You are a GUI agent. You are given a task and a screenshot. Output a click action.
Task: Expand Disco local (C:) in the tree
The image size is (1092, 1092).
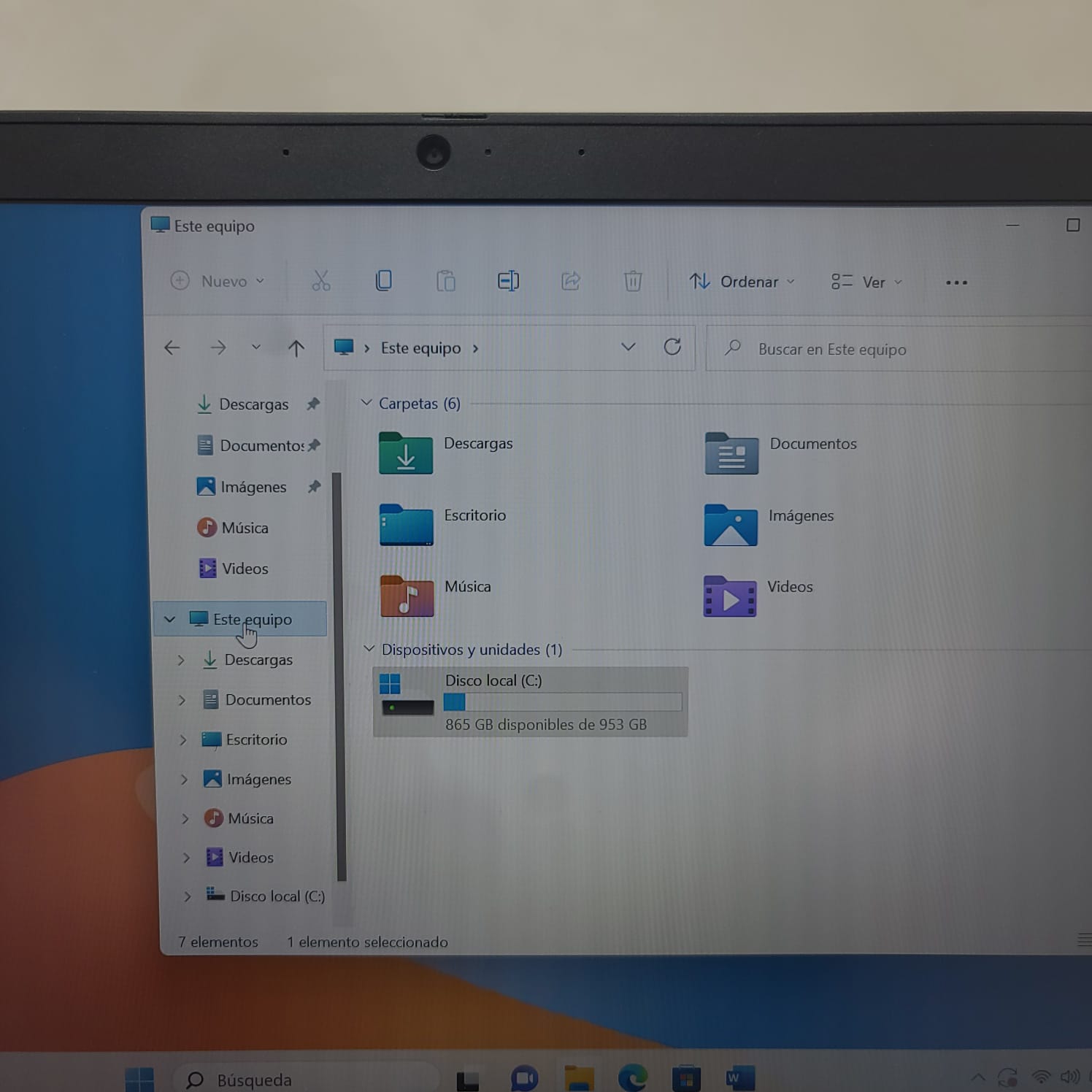click(188, 896)
